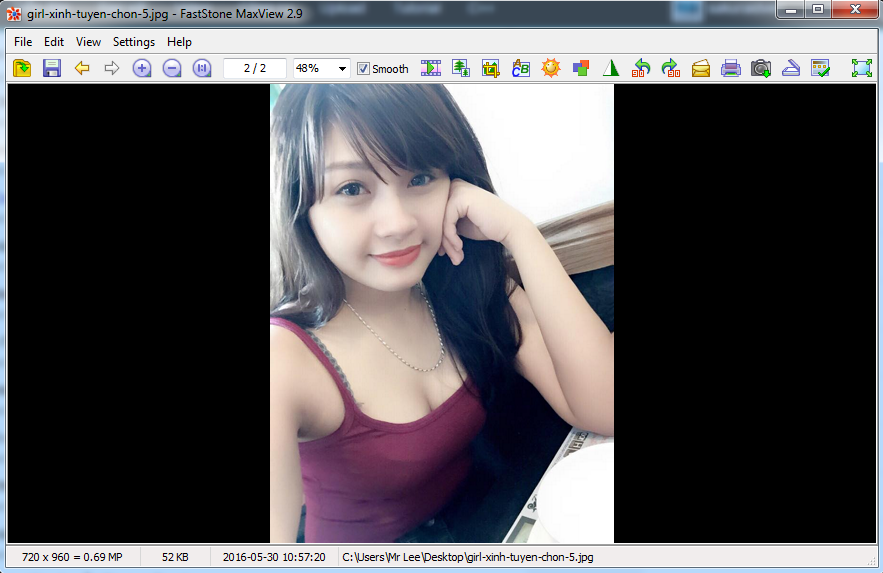Open the File menu
Image resolution: width=883 pixels, height=573 pixels.
23,42
